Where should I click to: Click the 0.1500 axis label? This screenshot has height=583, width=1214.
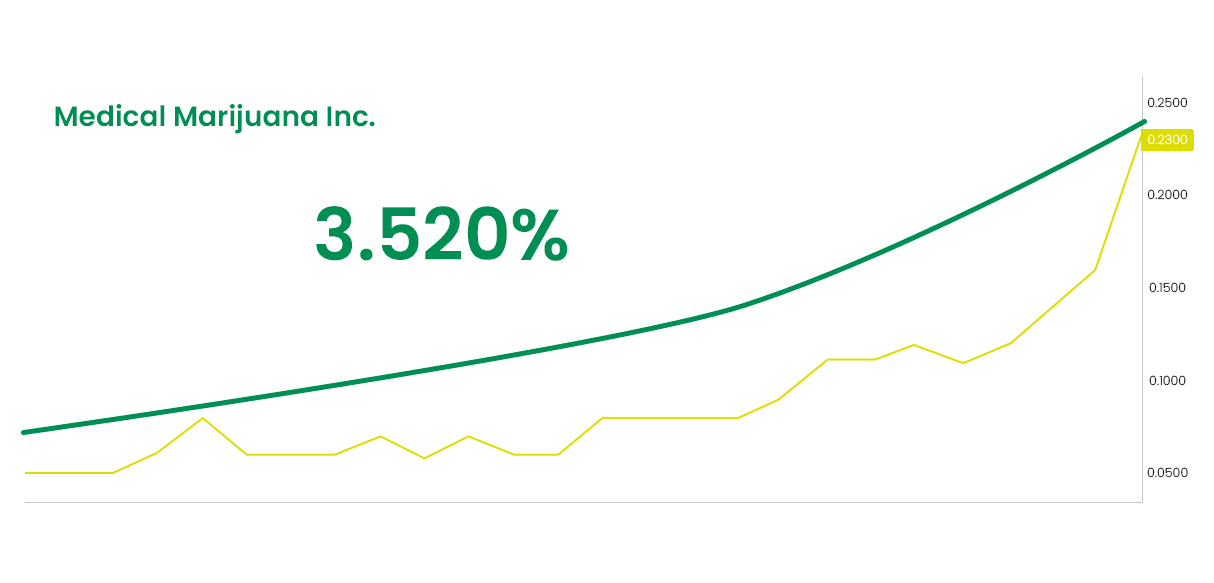pyautogui.click(x=1167, y=288)
